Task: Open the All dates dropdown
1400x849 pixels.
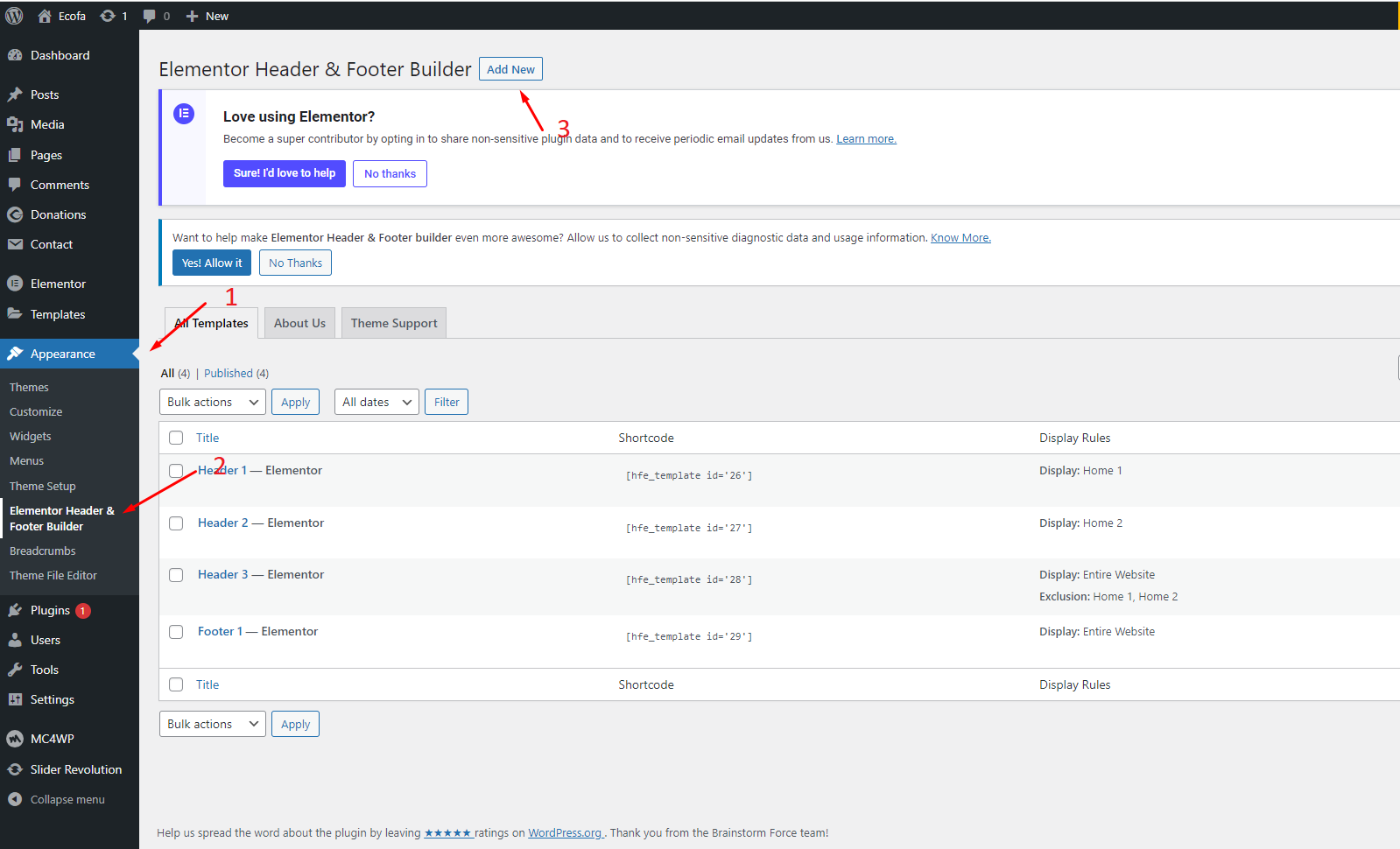Action: pyautogui.click(x=376, y=402)
